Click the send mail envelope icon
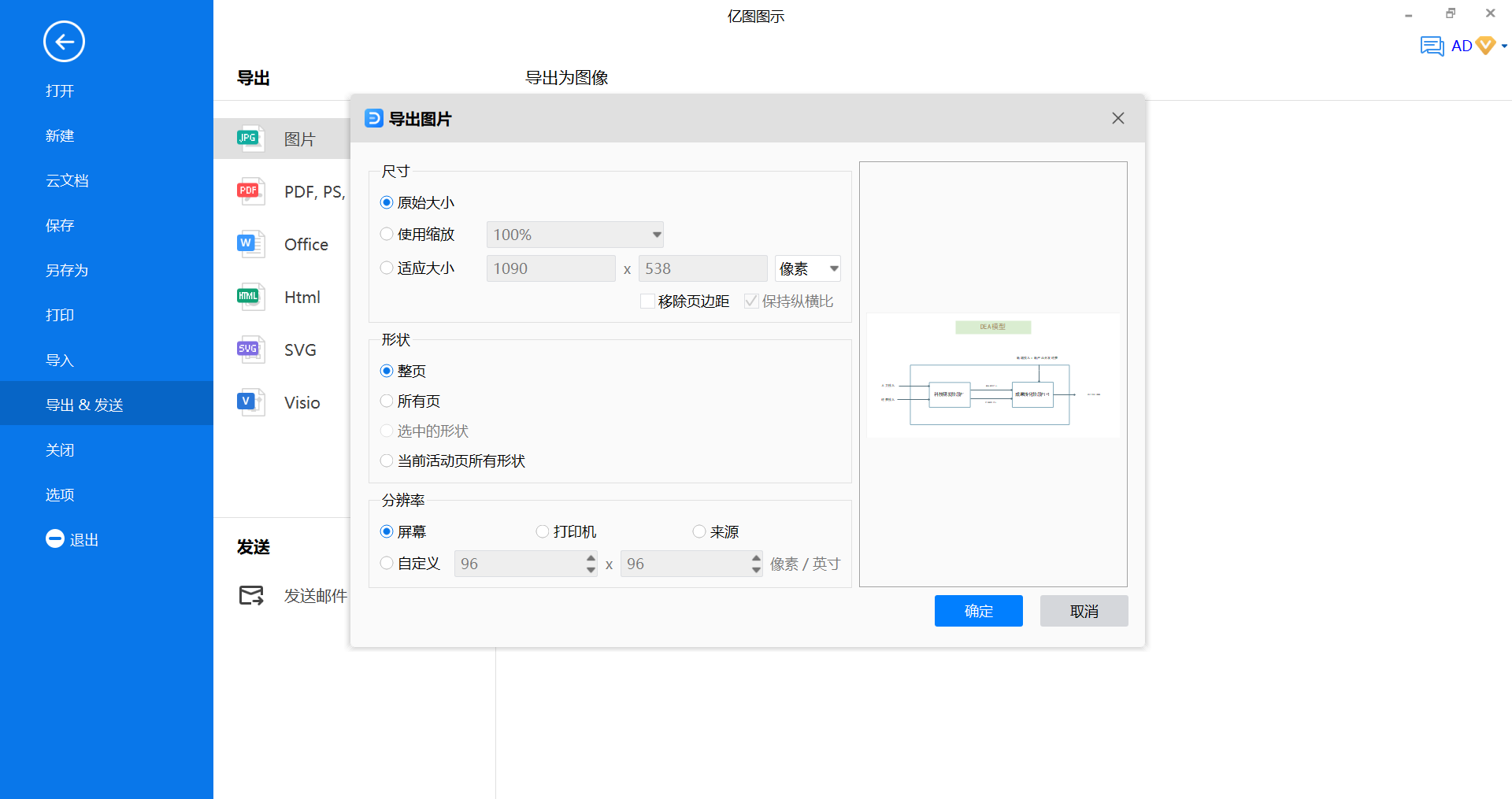 [251, 596]
